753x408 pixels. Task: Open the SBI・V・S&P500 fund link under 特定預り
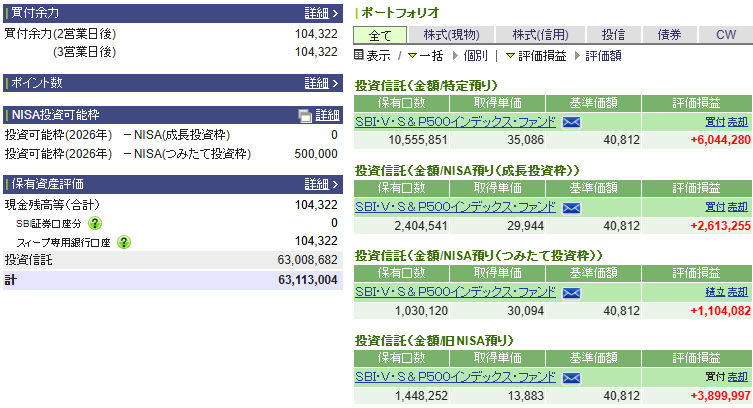[455, 122]
